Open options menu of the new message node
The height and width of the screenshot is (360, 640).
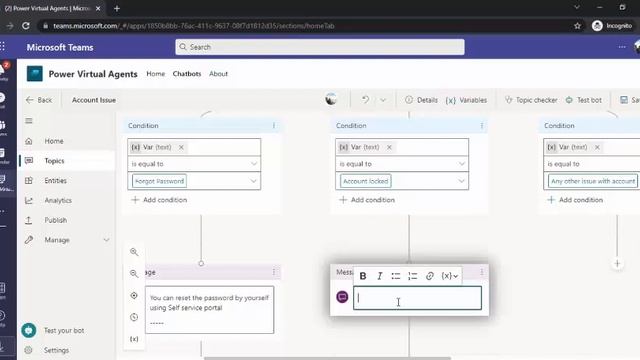pyautogui.click(x=482, y=272)
